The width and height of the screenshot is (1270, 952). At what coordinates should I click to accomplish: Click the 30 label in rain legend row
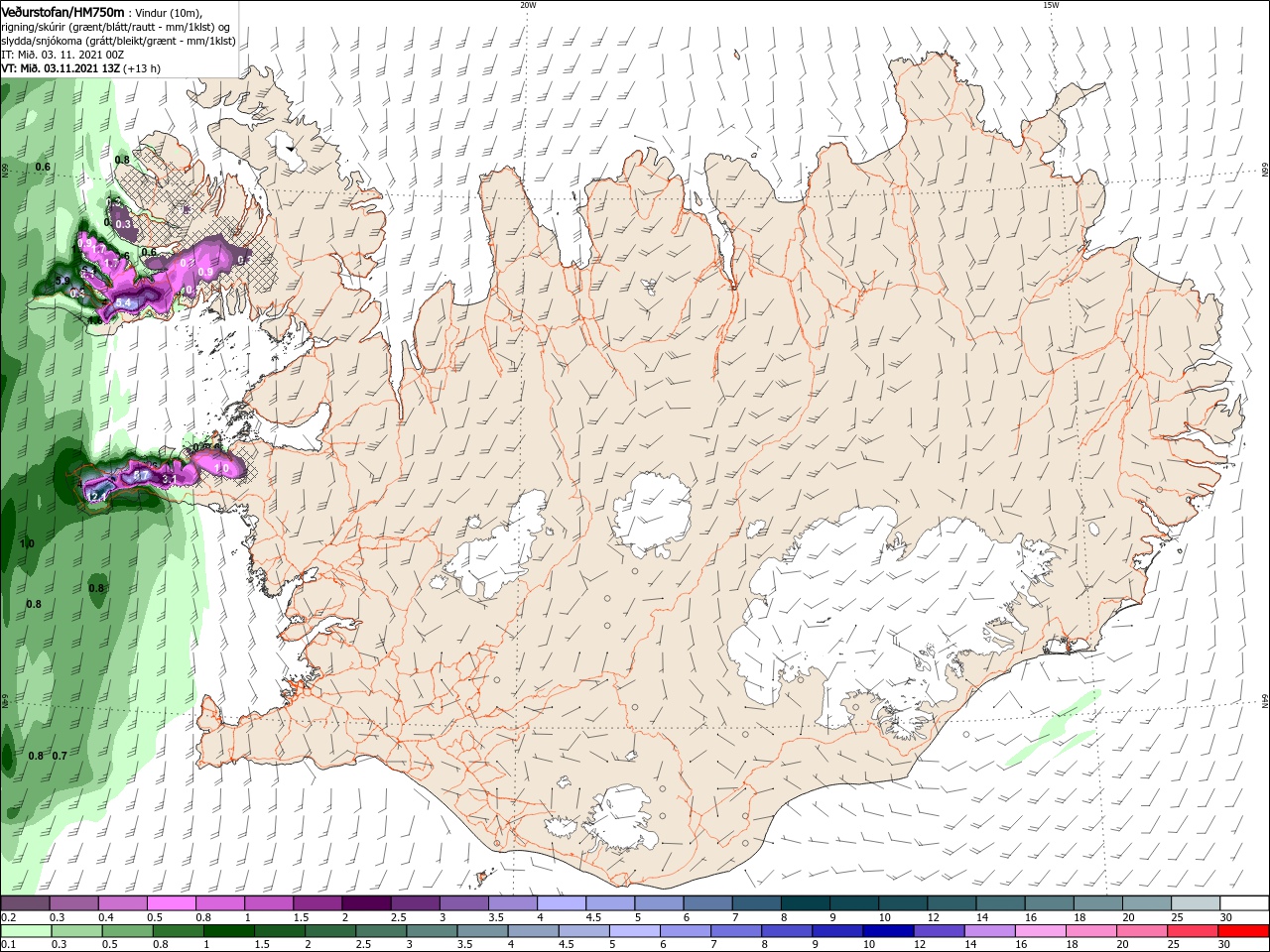click(1226, 945)
